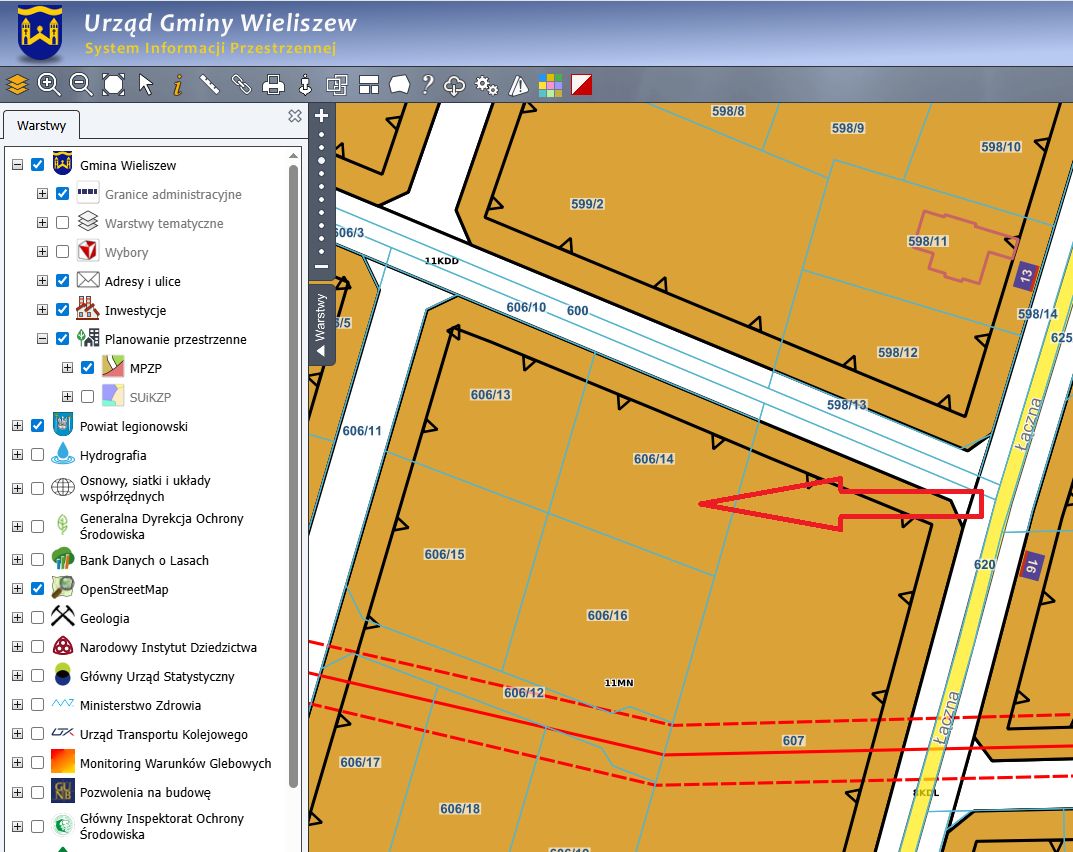The height and width of the screenshot is (852, 1073).
Task: Open the print map tool
Action: point(273,85)
